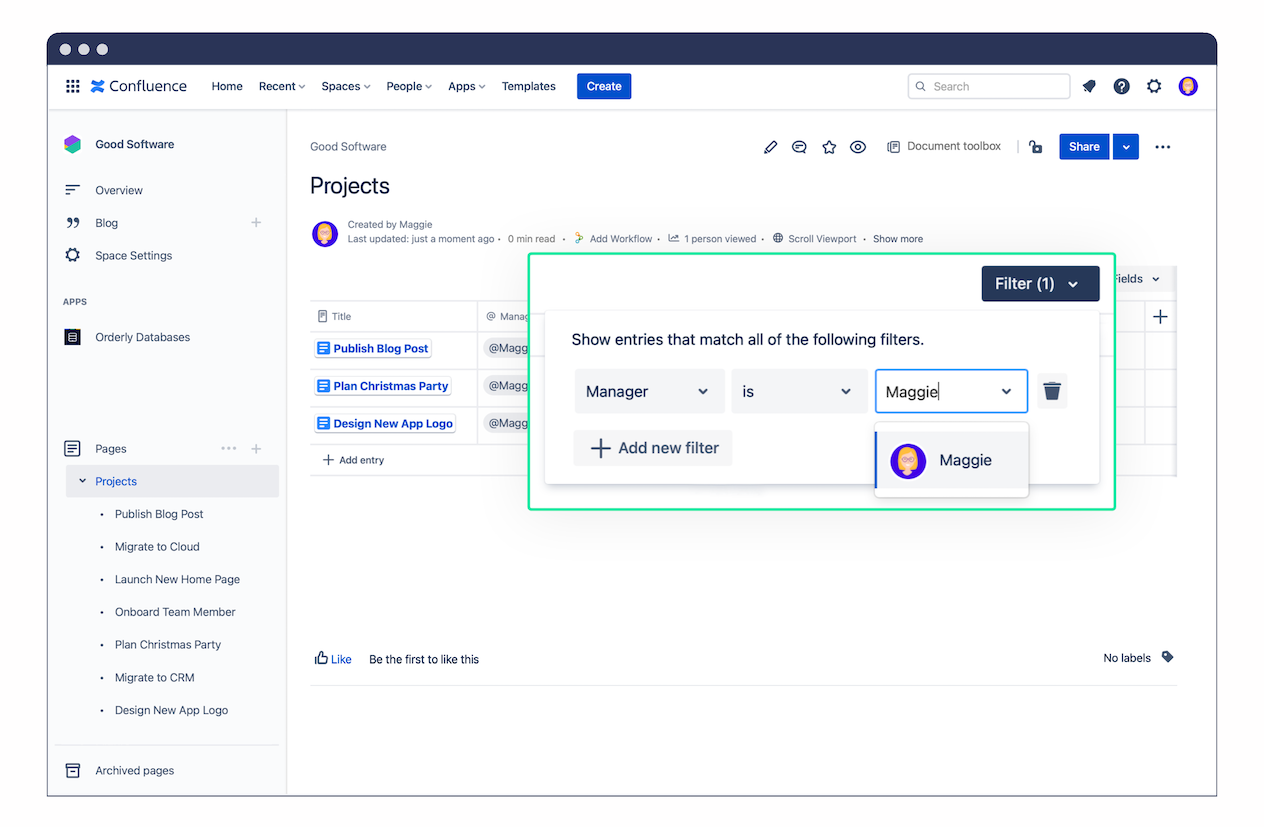1264x827 pixels.
Task: Click the Add new filter button
Action: click(x=653, y=448)
